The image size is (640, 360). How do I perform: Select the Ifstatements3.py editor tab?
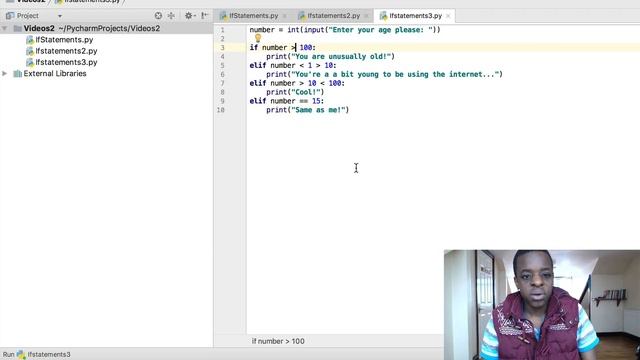click(x=415, y=16)
